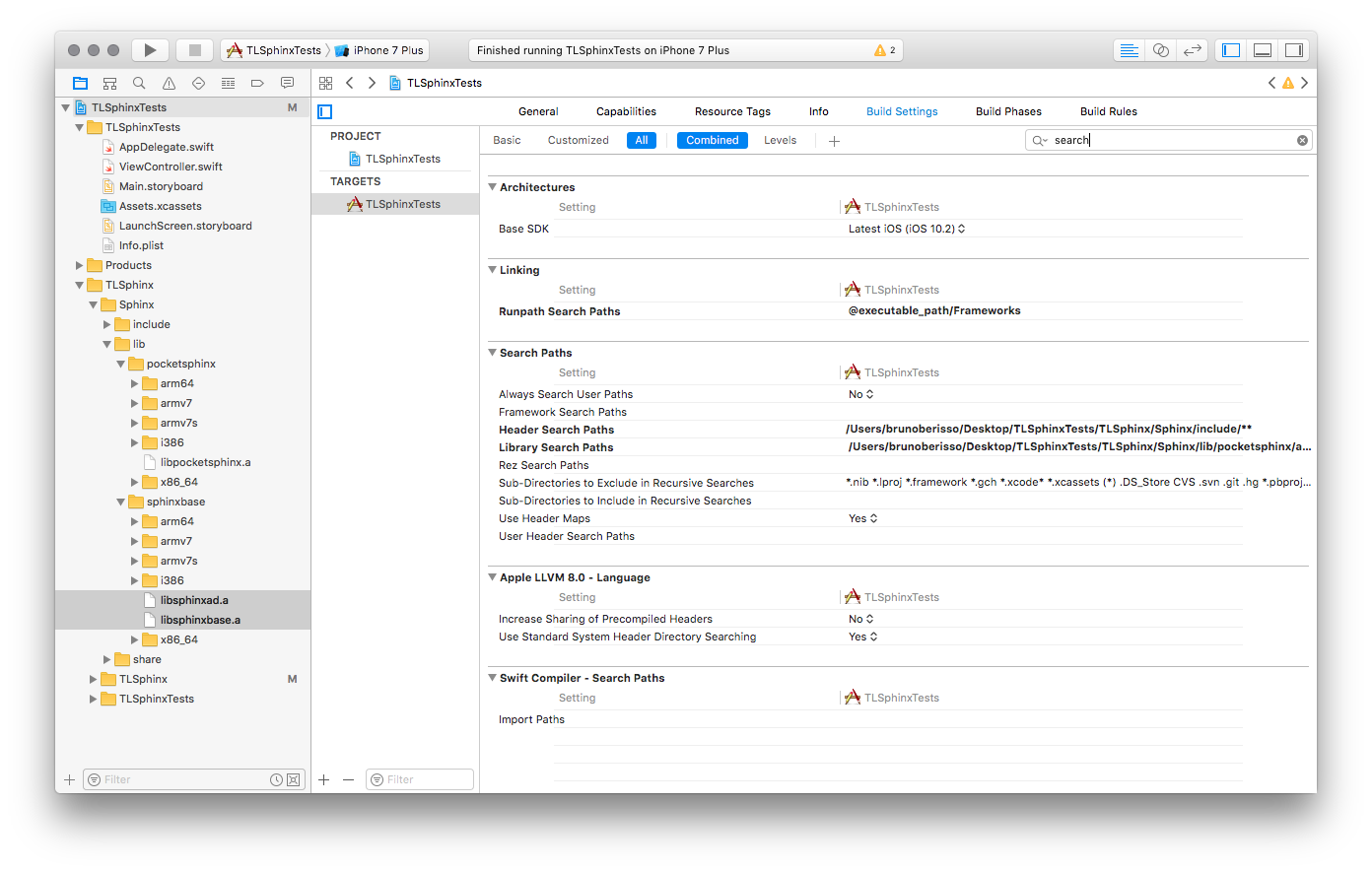Image resolution: width=1372 pixels, height=872 pixels.
Task: Open the Find navigator
Action: pos(139,83)
